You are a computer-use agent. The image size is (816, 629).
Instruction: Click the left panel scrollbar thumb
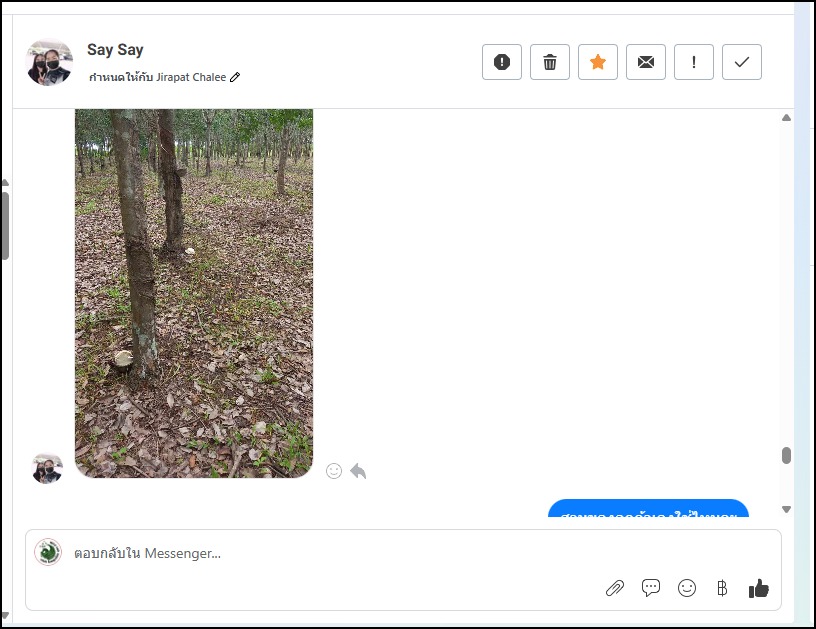pos(5,226)
